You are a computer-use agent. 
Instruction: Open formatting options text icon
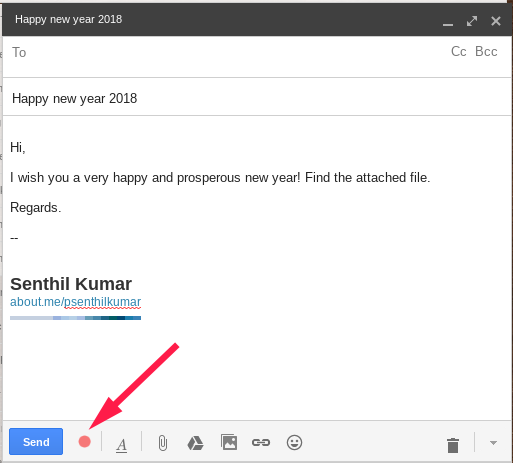(122, 445)
